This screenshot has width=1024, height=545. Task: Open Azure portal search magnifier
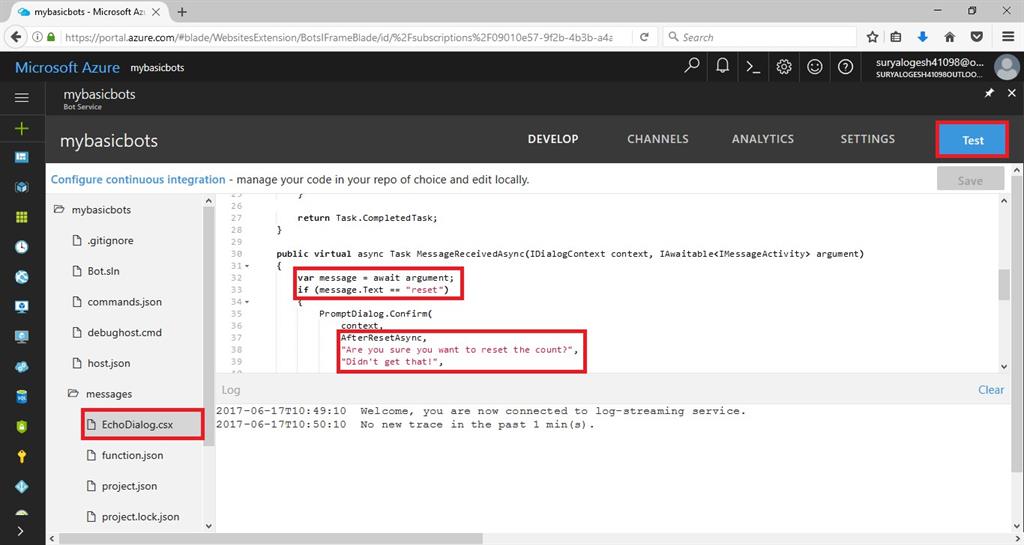pos(692,67)
